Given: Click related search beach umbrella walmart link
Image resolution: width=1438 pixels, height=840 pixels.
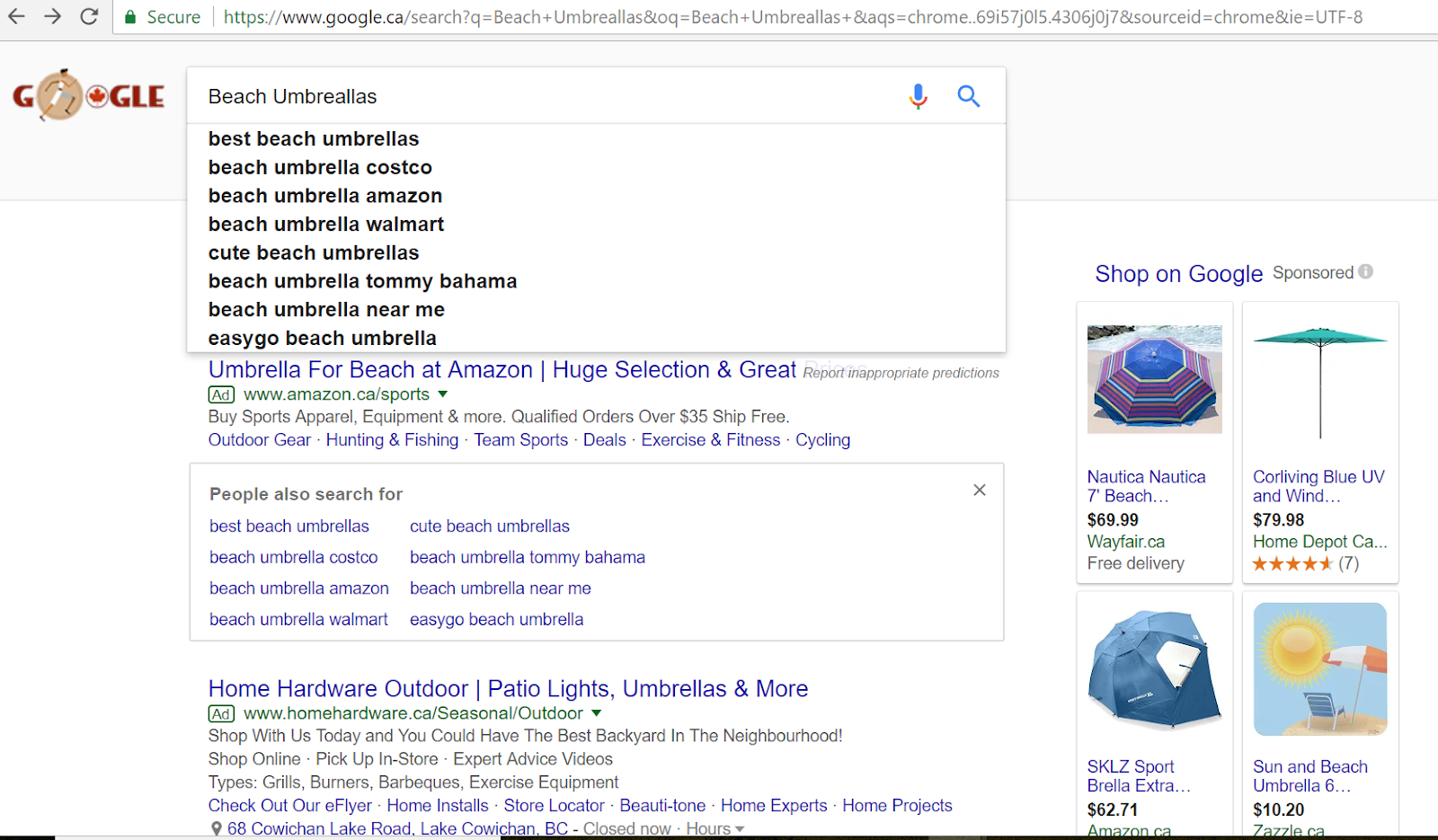Looking at the screenshot, I should pyautogui.click(x=298, y=620).
